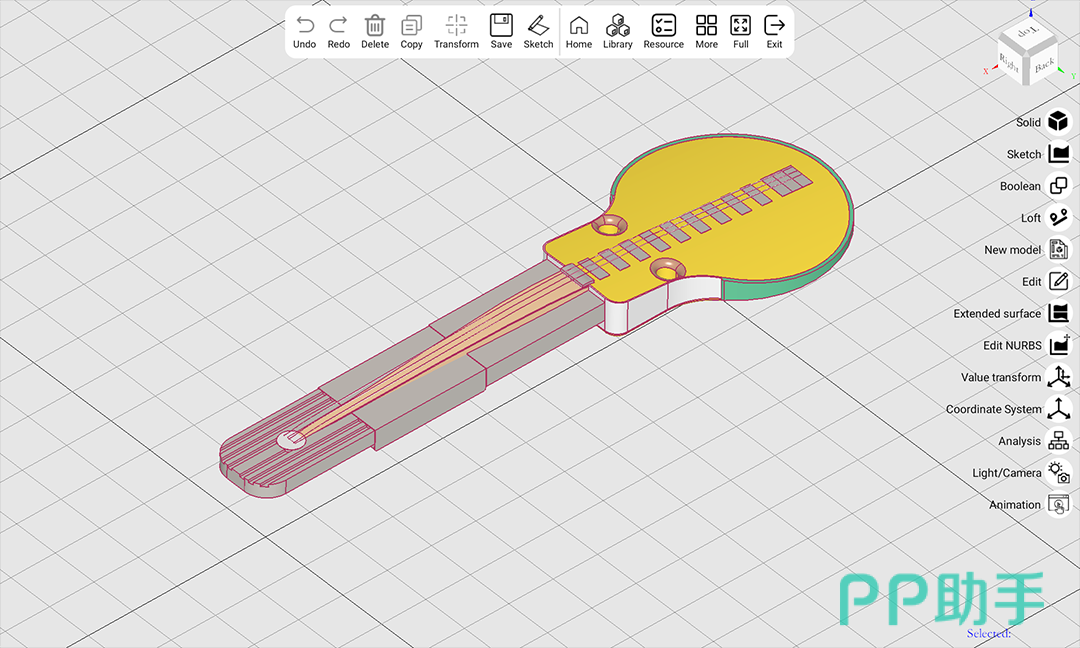Screen dimensions: 1080x648
Task: Open the Resource panel
Action: [663, 26]
